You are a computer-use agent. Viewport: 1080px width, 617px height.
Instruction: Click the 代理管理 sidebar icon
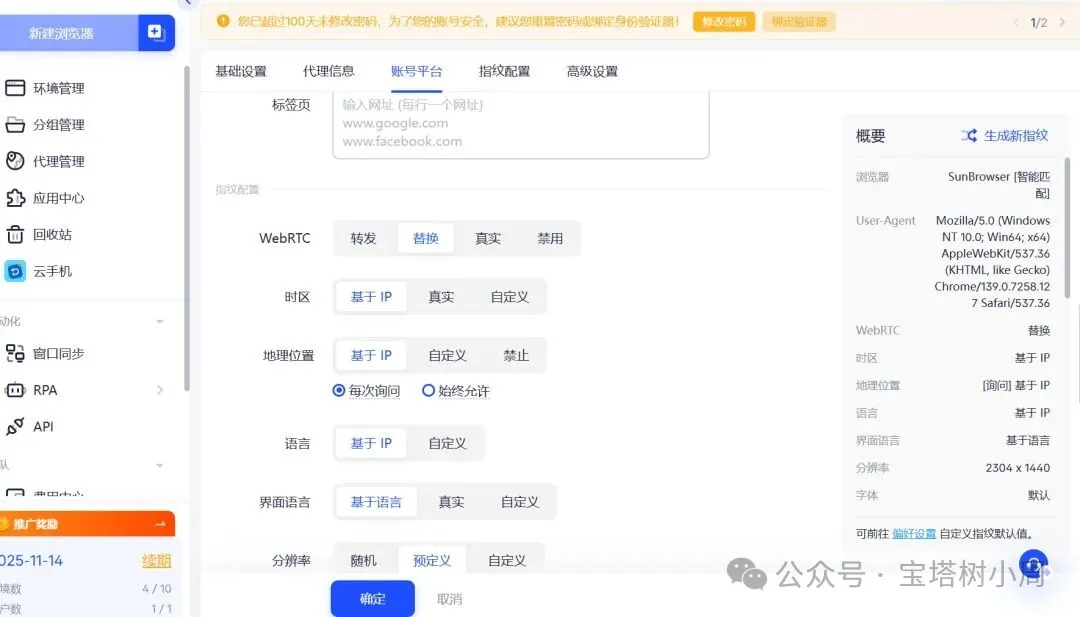tap(15, 161)
